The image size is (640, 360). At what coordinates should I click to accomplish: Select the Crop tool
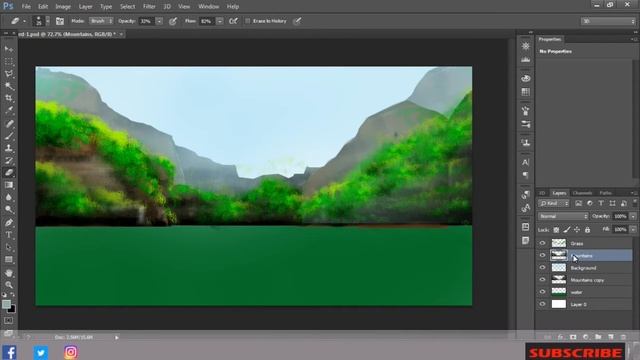click(9, 98)
